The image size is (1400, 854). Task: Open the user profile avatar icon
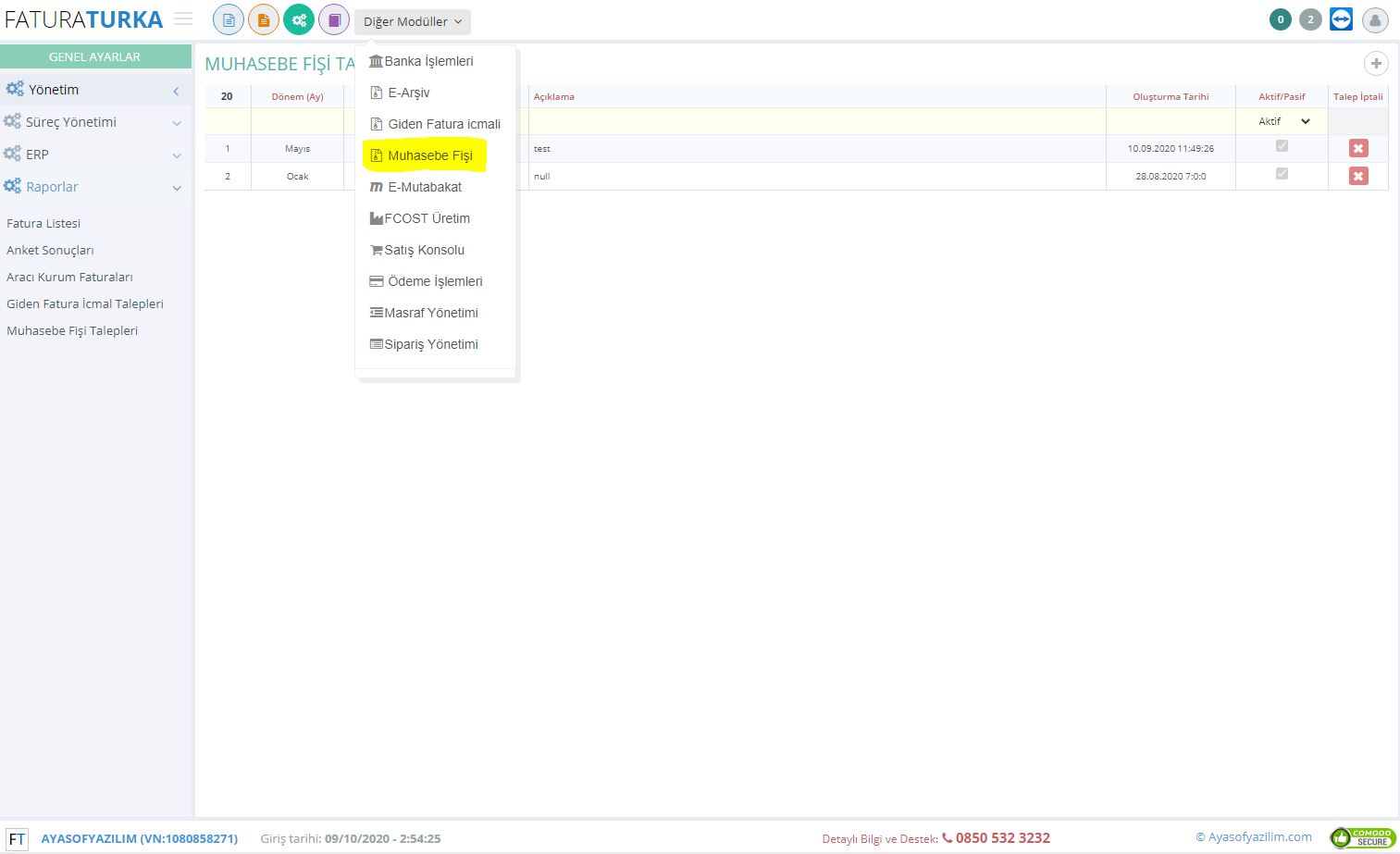(1375, 19)
